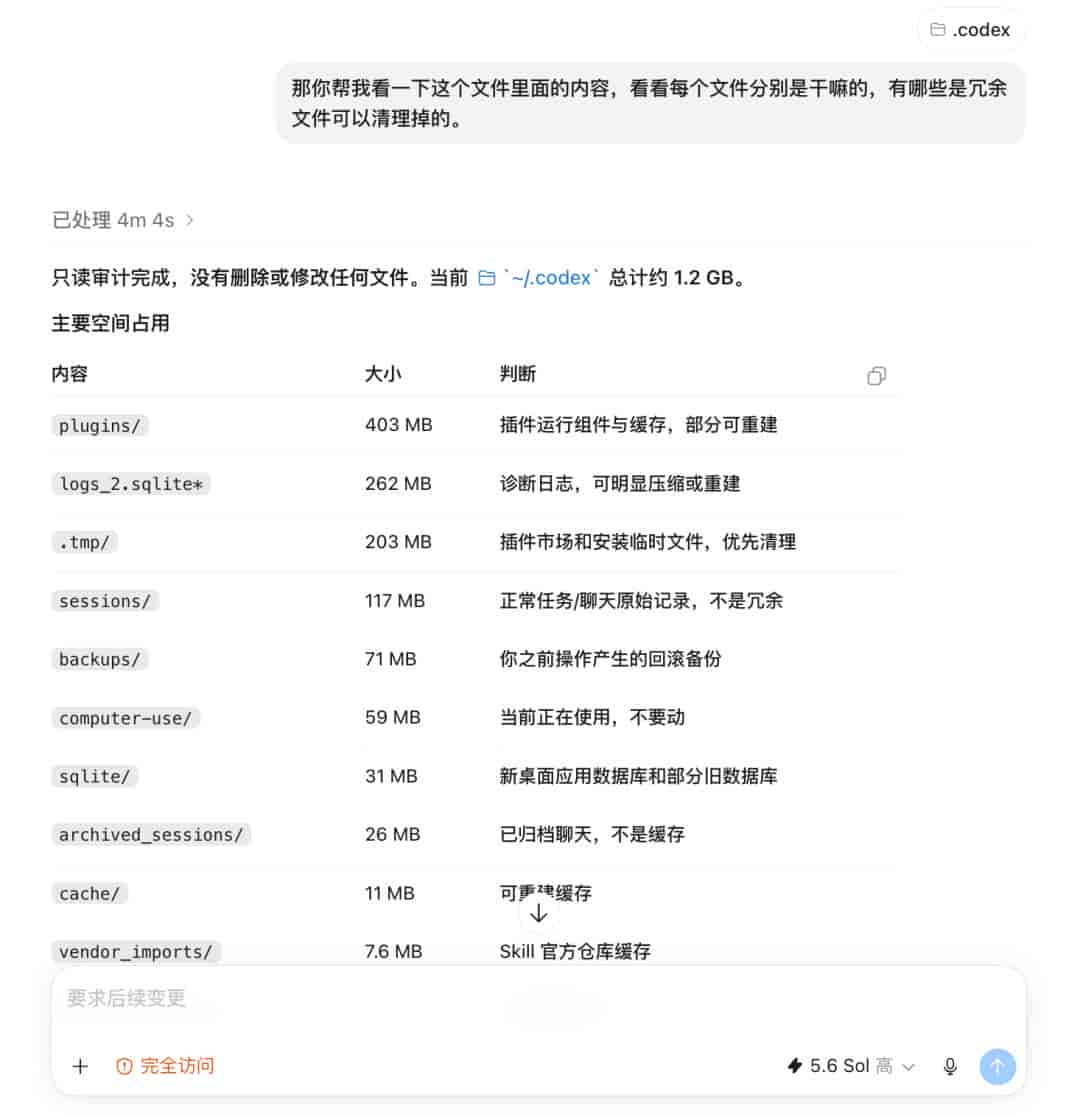Open the 完全访问 permission setting

[x=165, y=1066]
